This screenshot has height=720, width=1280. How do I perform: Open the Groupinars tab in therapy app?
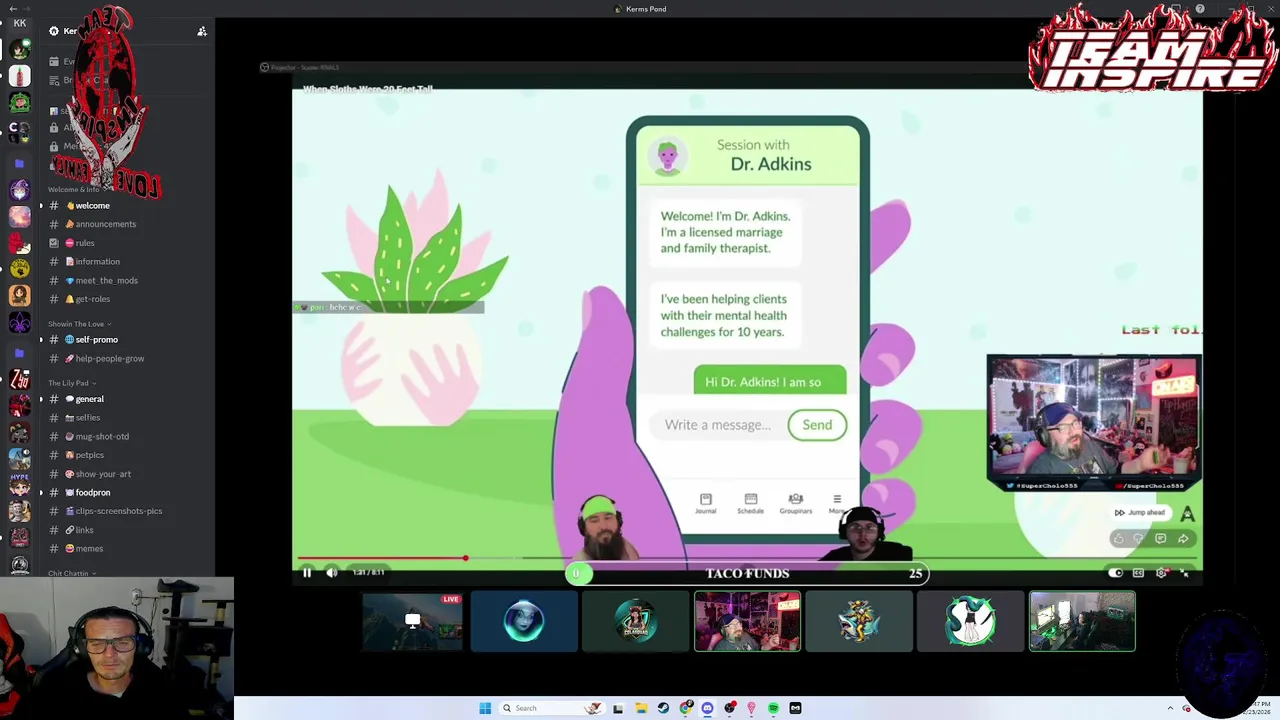(796, 503)
